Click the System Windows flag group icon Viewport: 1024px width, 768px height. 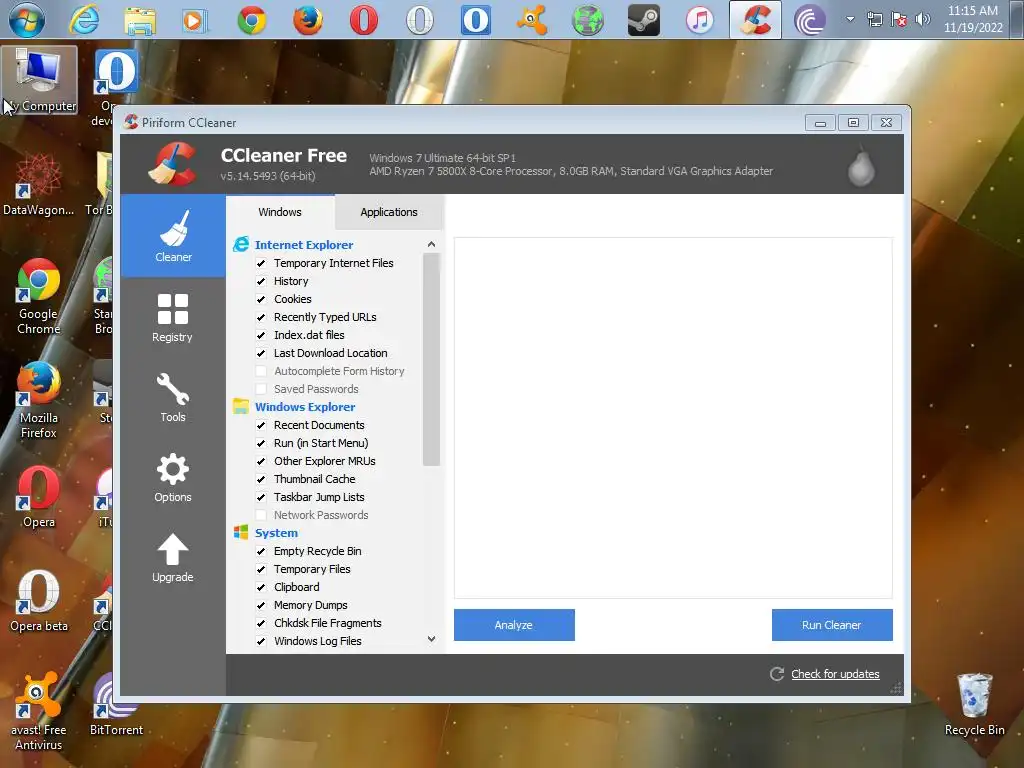pos(241,532)
